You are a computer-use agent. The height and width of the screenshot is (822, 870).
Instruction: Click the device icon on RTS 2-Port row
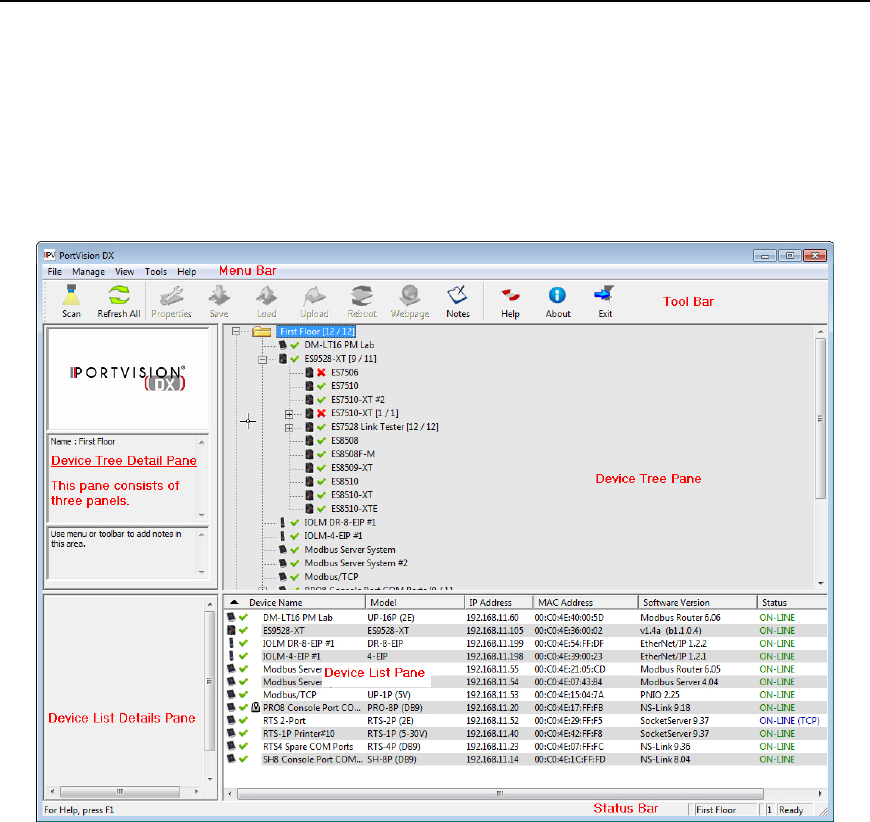pyautogui.click(x=231, y=720)
